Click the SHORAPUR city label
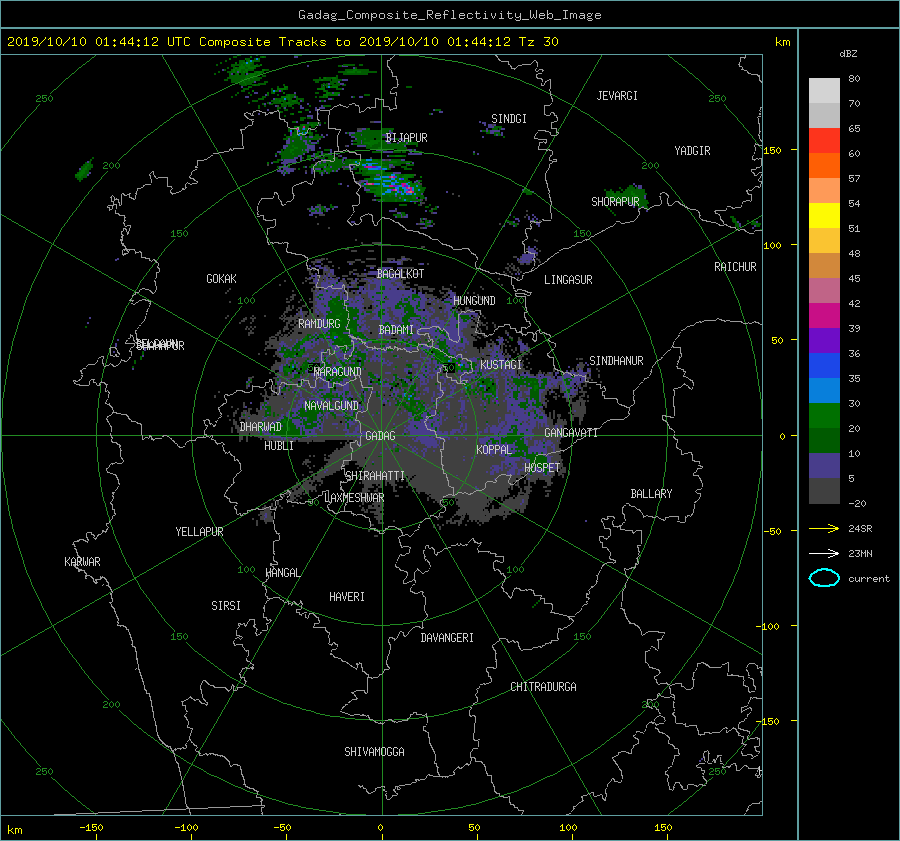900x841 pixels. click(615, 202)
